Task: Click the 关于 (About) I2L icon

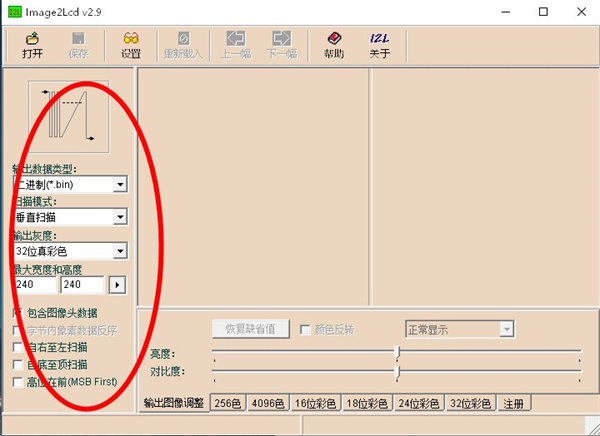Action: click(379, 45)
